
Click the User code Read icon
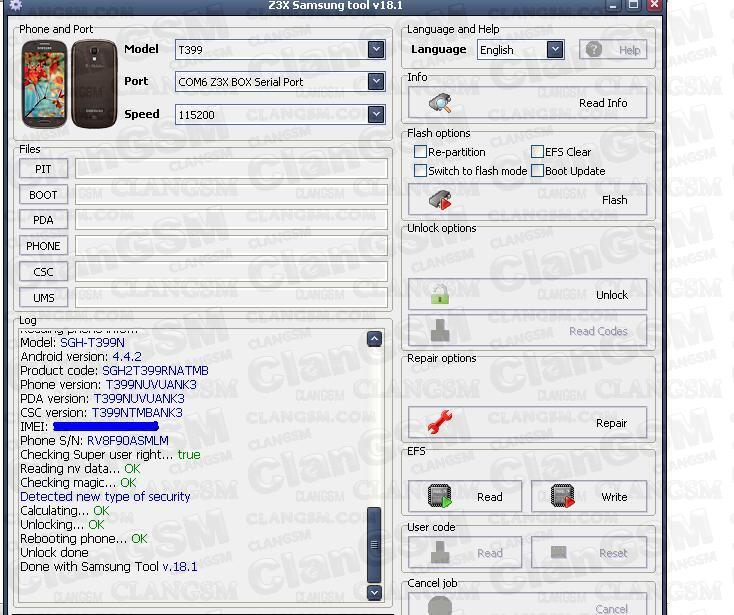[440, 552]
